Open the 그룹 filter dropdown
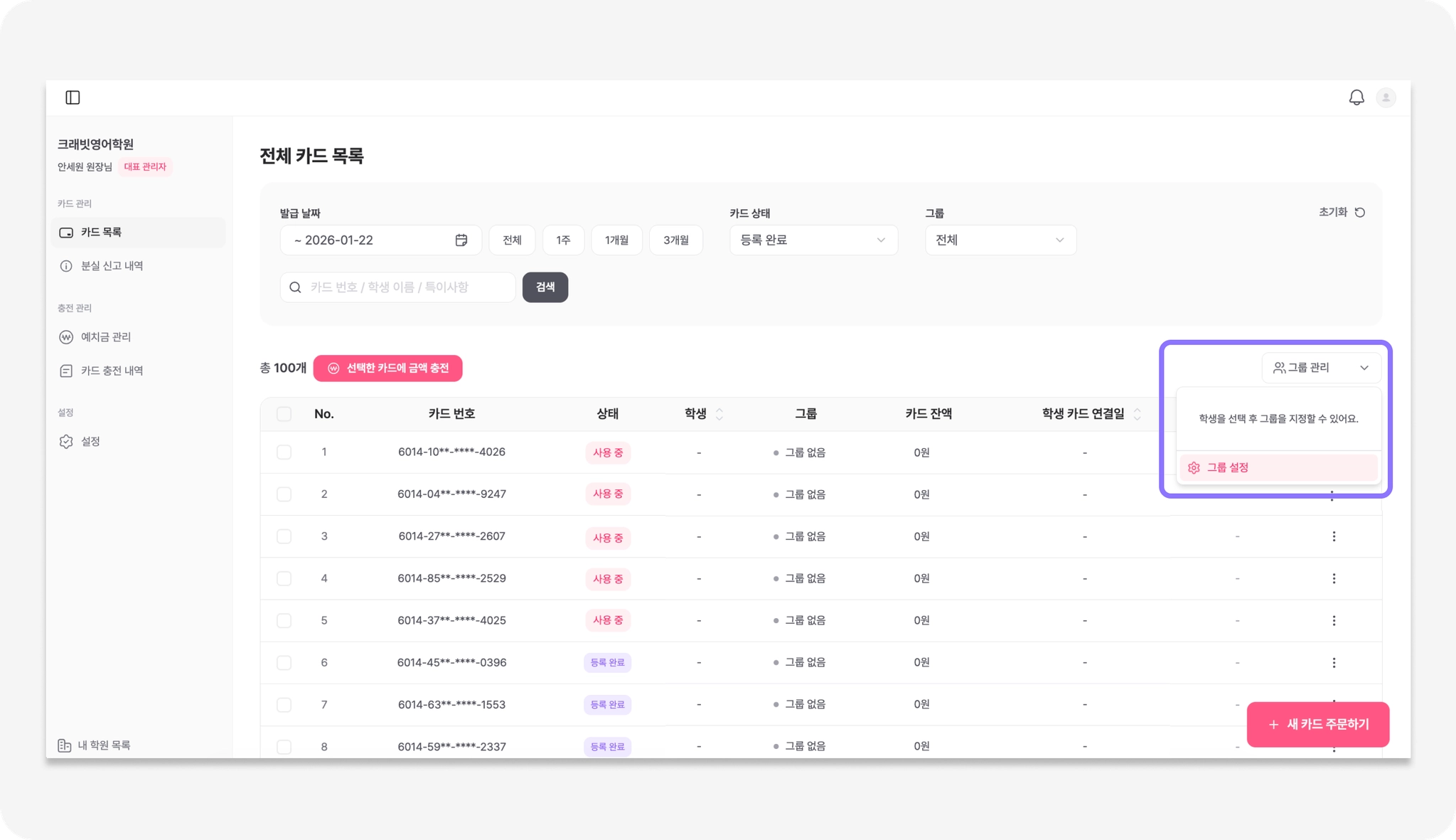1456x840 pixels. 1000,240
